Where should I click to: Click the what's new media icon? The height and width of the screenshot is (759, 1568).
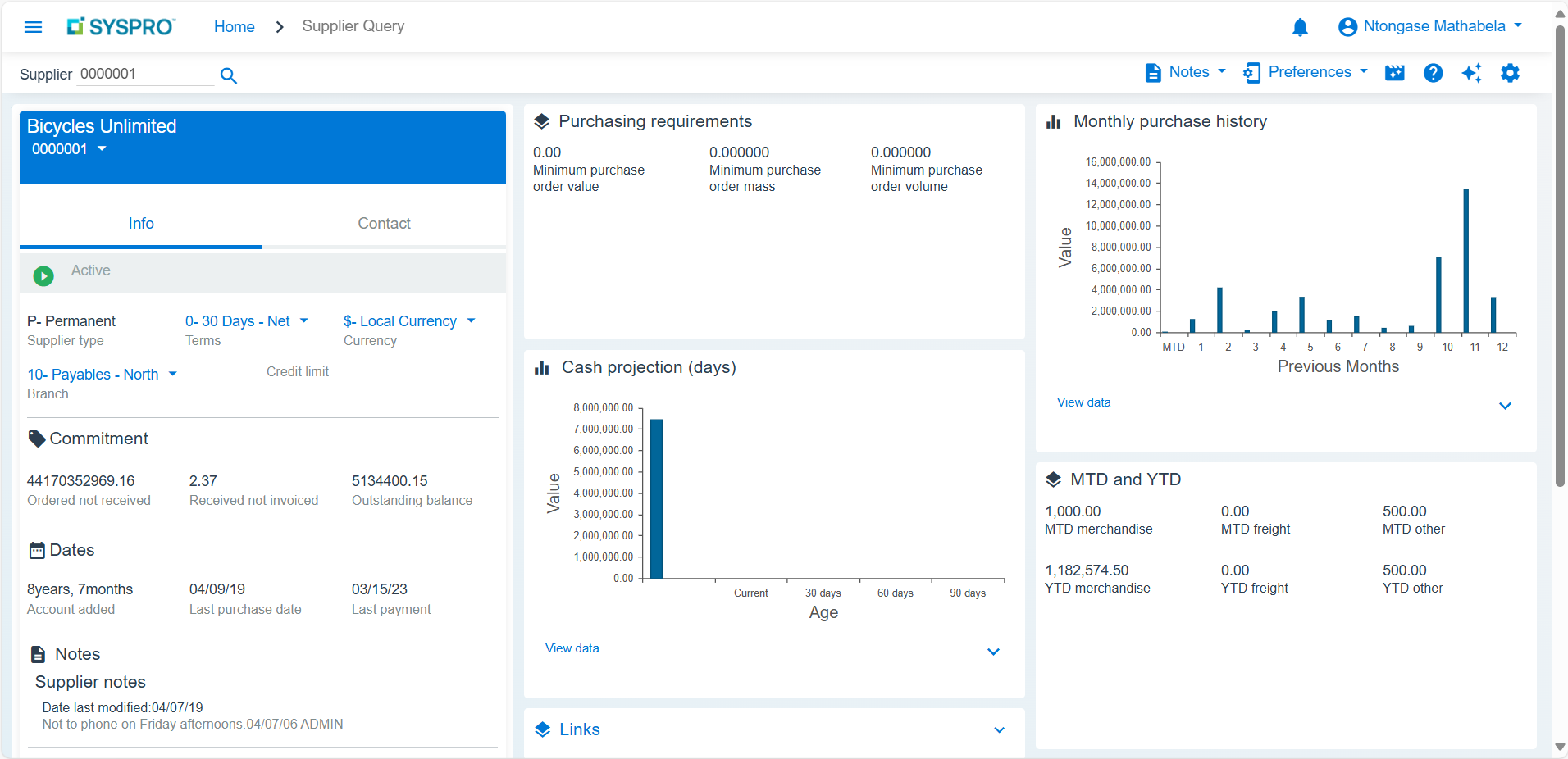(1394, 73)
